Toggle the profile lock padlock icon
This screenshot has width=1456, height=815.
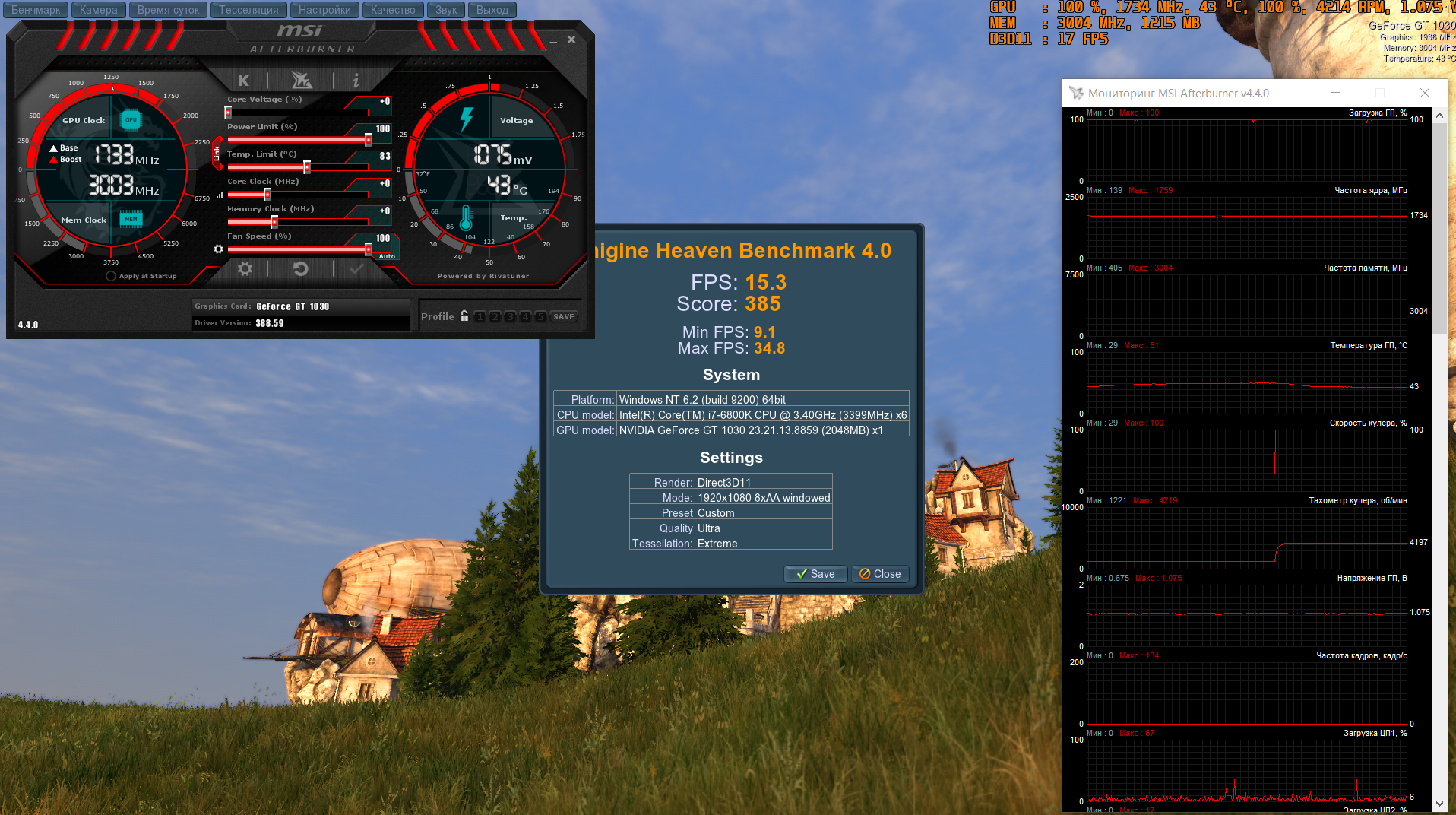pos(464,316)
